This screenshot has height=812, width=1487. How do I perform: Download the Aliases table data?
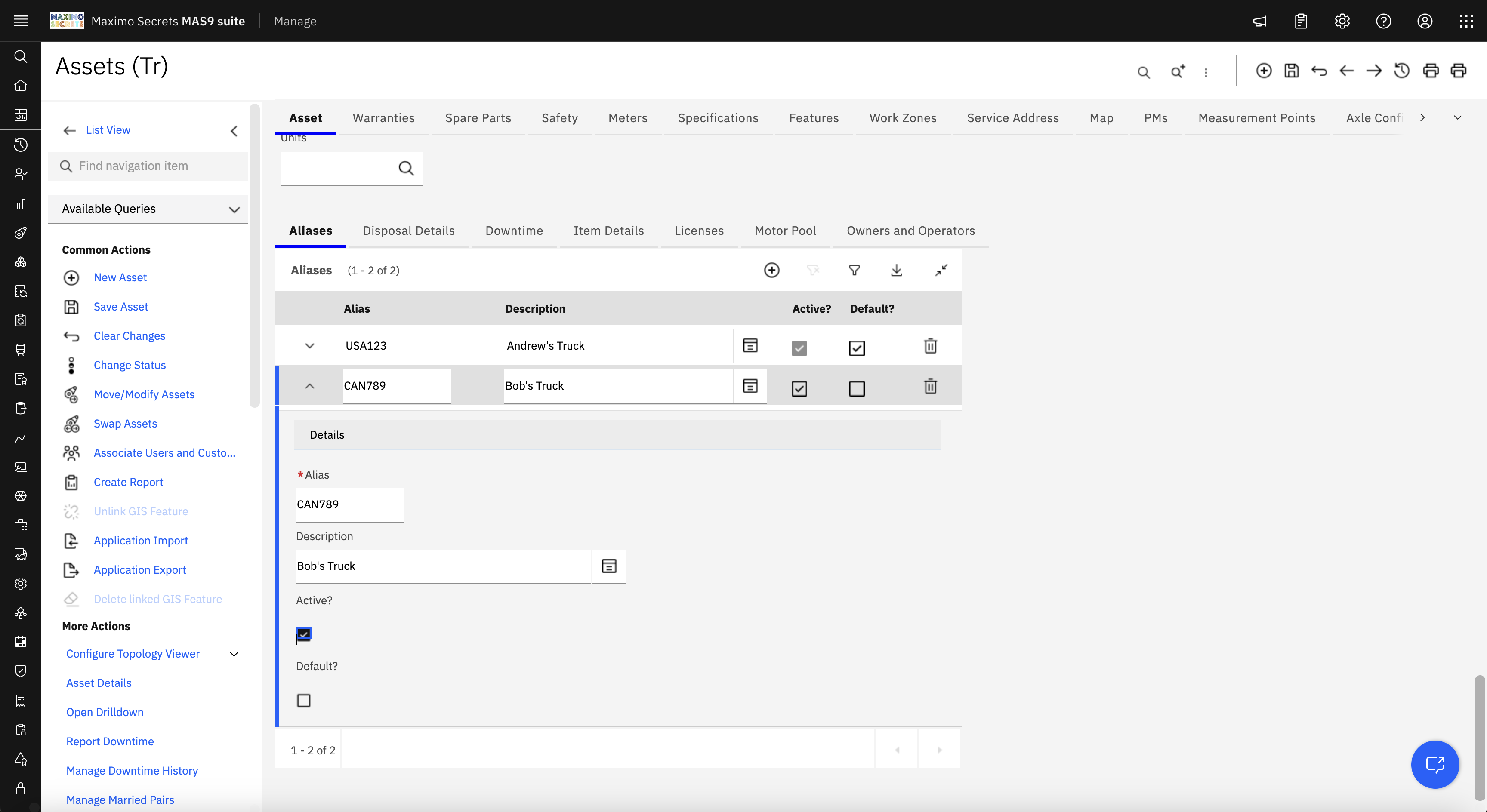click(896, 270)
